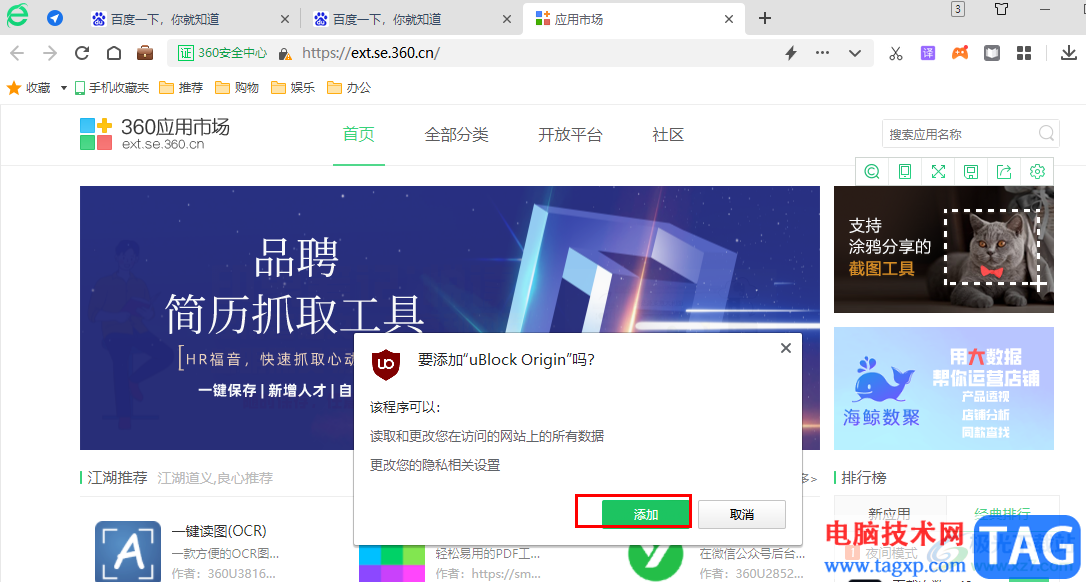Reload the page with refresh icon

pyautogui.click(x=82, y=53)
